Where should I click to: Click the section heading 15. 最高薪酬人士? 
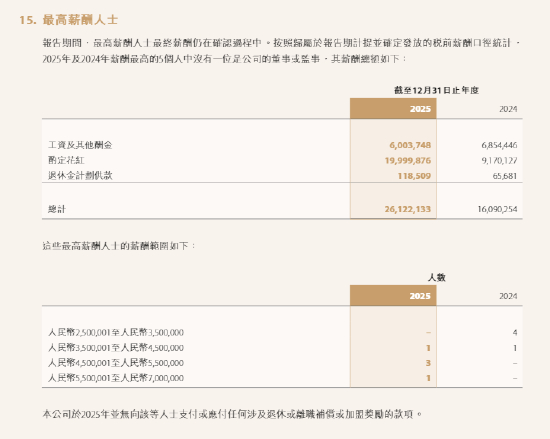[x=68, y=20]
